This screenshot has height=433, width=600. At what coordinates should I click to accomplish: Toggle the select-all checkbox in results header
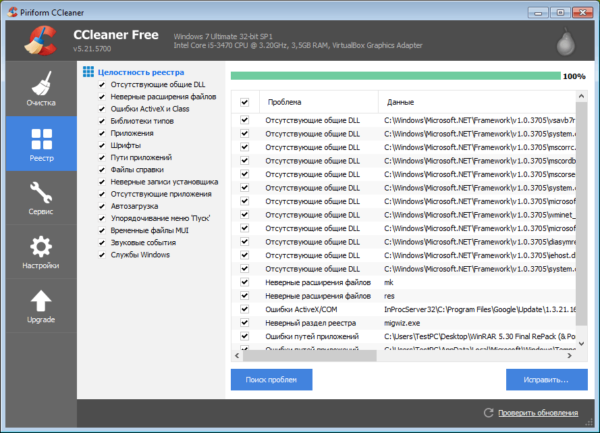245,102
